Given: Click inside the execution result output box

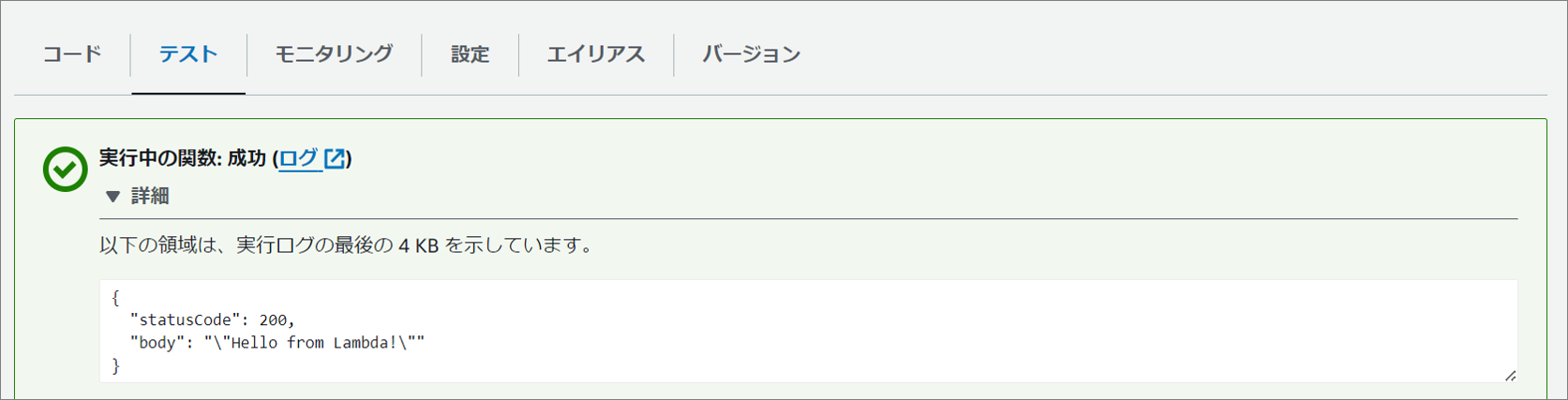Looking at the screenshot, I should coord(808,331).
